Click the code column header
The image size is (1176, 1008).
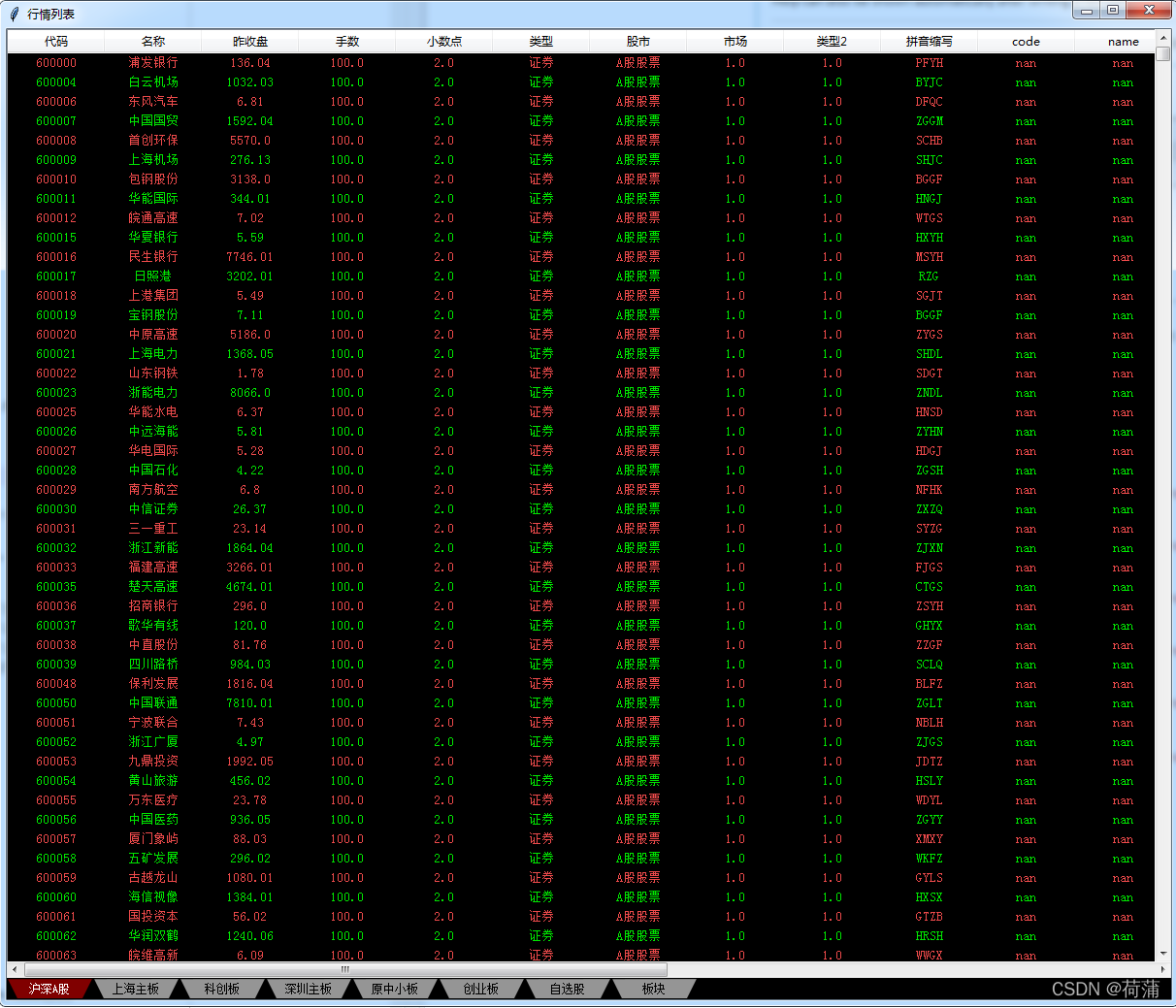pos(1026,42)
